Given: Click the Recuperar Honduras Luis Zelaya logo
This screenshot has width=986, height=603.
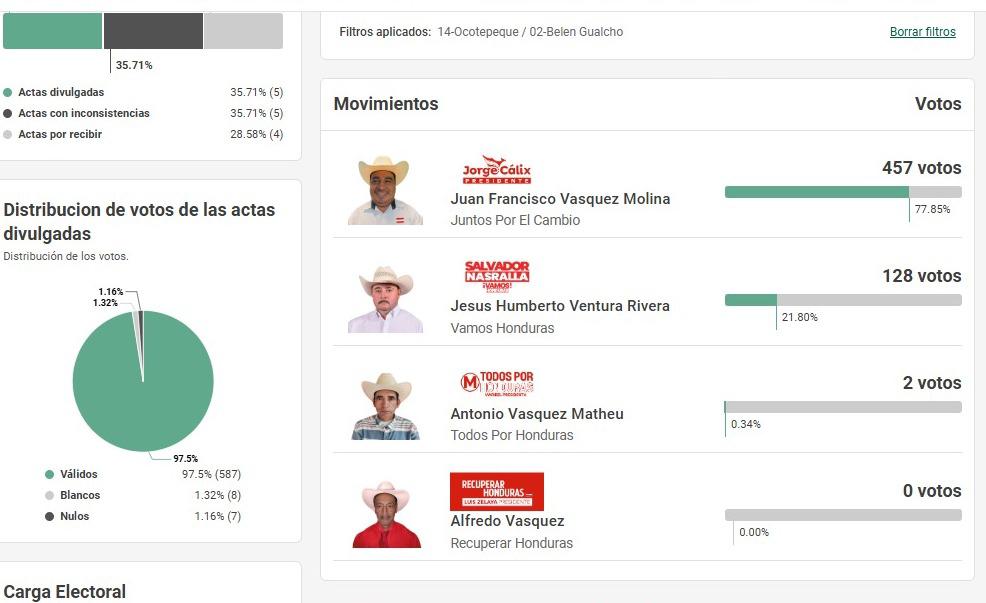Looking at the screenshot, I should pos(495,491).
